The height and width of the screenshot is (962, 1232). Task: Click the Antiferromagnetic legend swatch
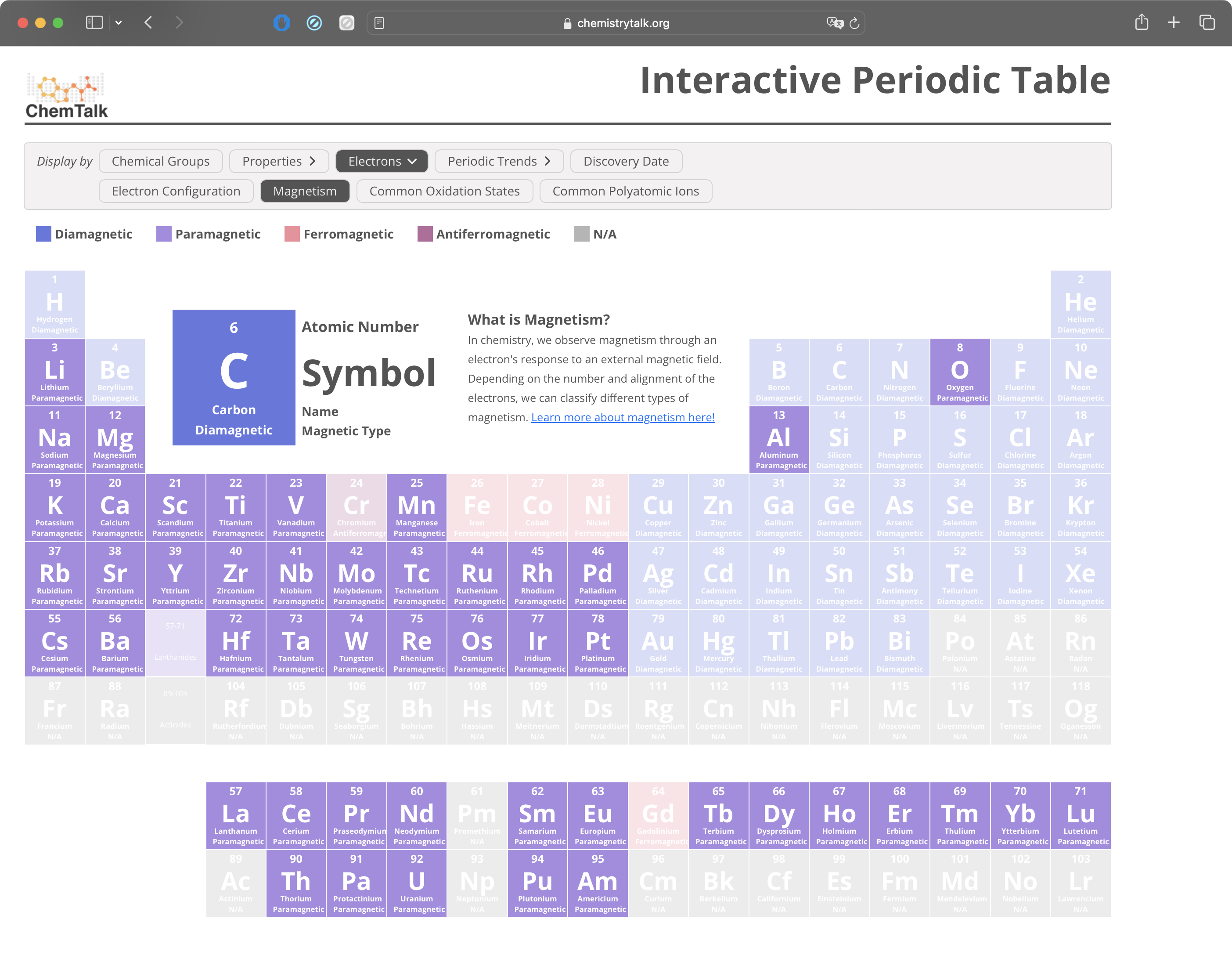425,234
